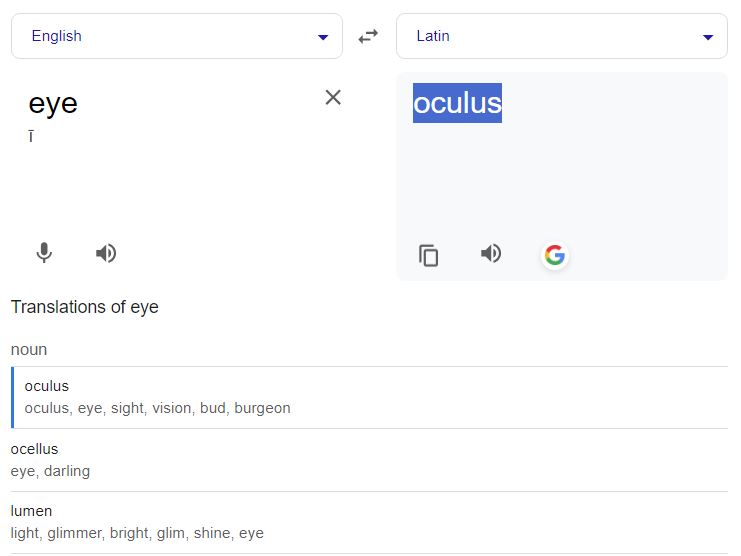The width and height of the screenshot is (741, 556).
Task: Click the 'noun' part-of-speech label
Action: click(29, 350)
